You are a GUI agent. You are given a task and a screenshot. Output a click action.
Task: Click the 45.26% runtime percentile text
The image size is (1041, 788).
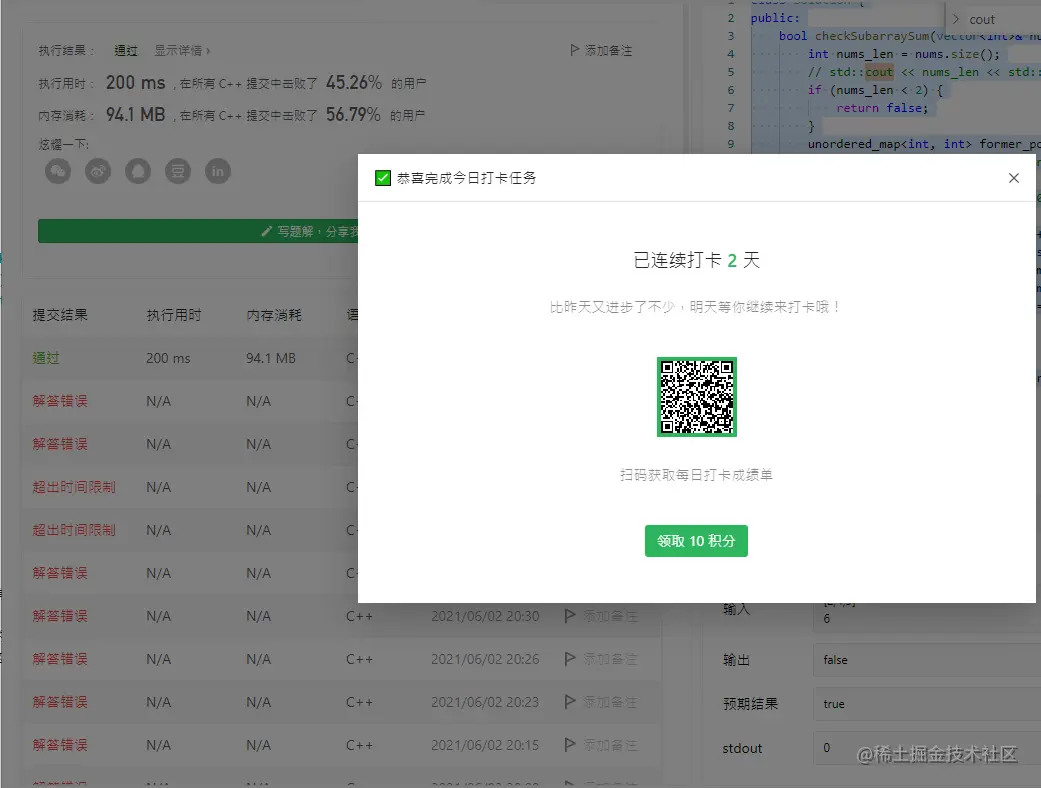coord(354,82)
